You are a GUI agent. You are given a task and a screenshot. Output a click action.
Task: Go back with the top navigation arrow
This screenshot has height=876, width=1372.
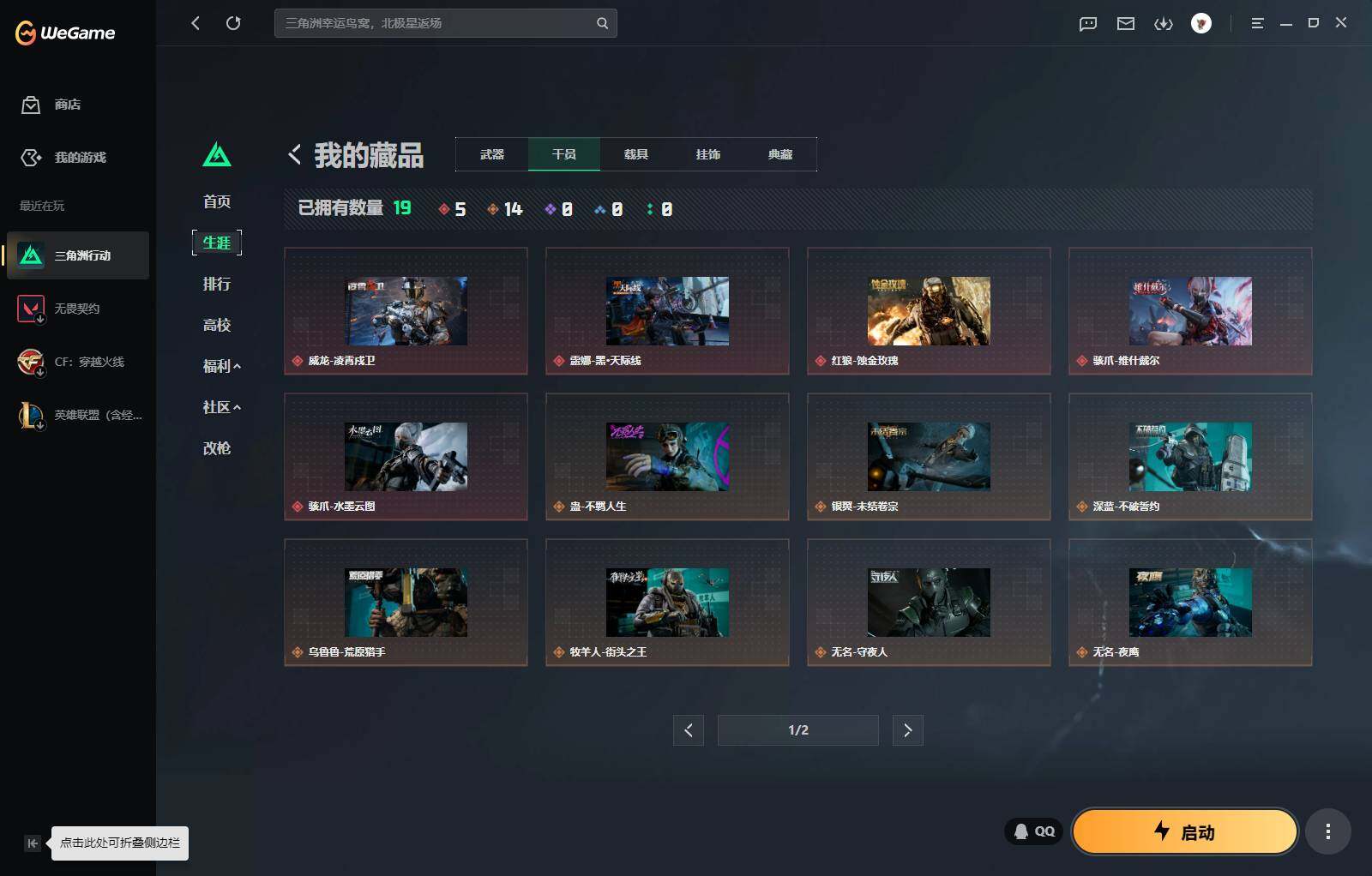tap(196, 23)
